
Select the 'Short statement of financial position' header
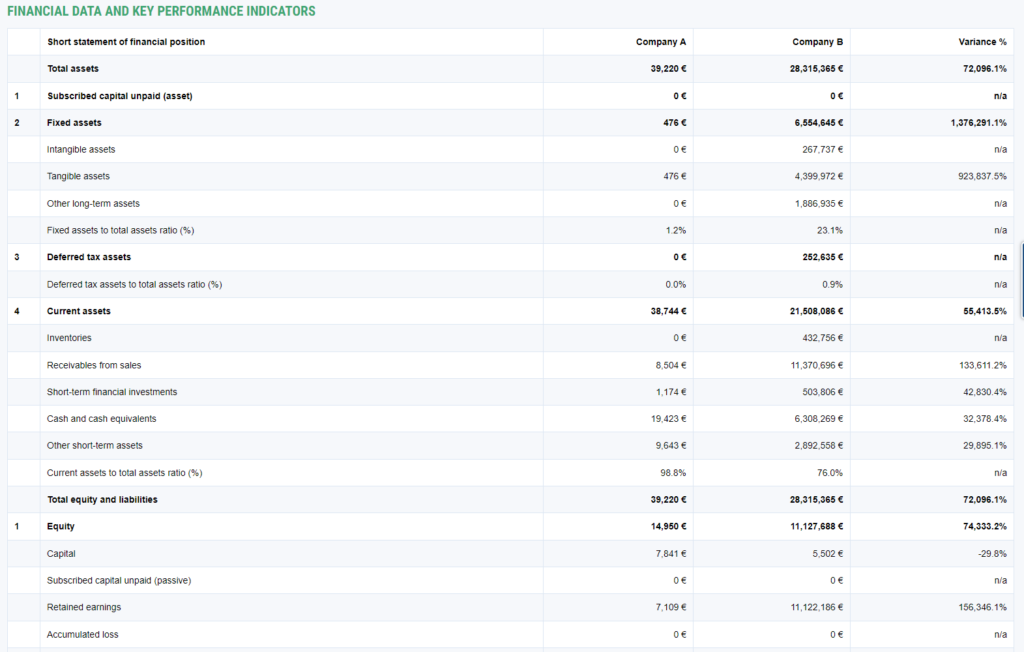click(126, 42)
